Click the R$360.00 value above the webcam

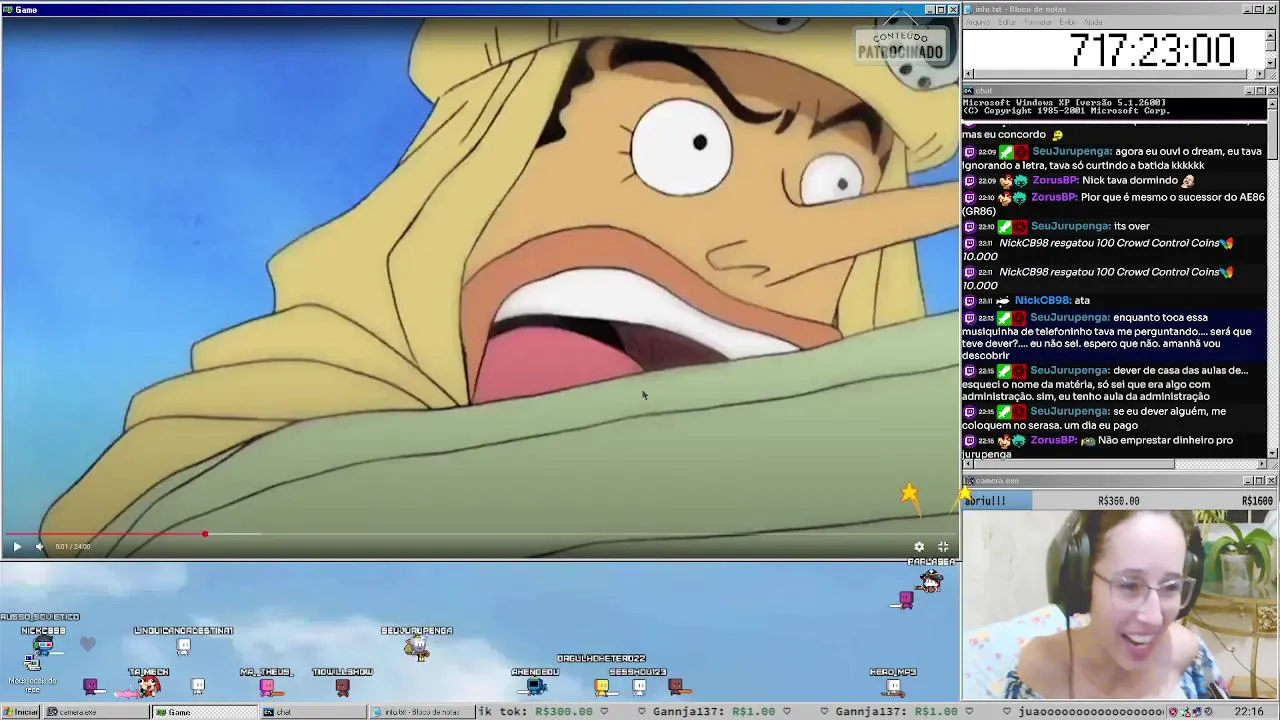point(1118,501)
